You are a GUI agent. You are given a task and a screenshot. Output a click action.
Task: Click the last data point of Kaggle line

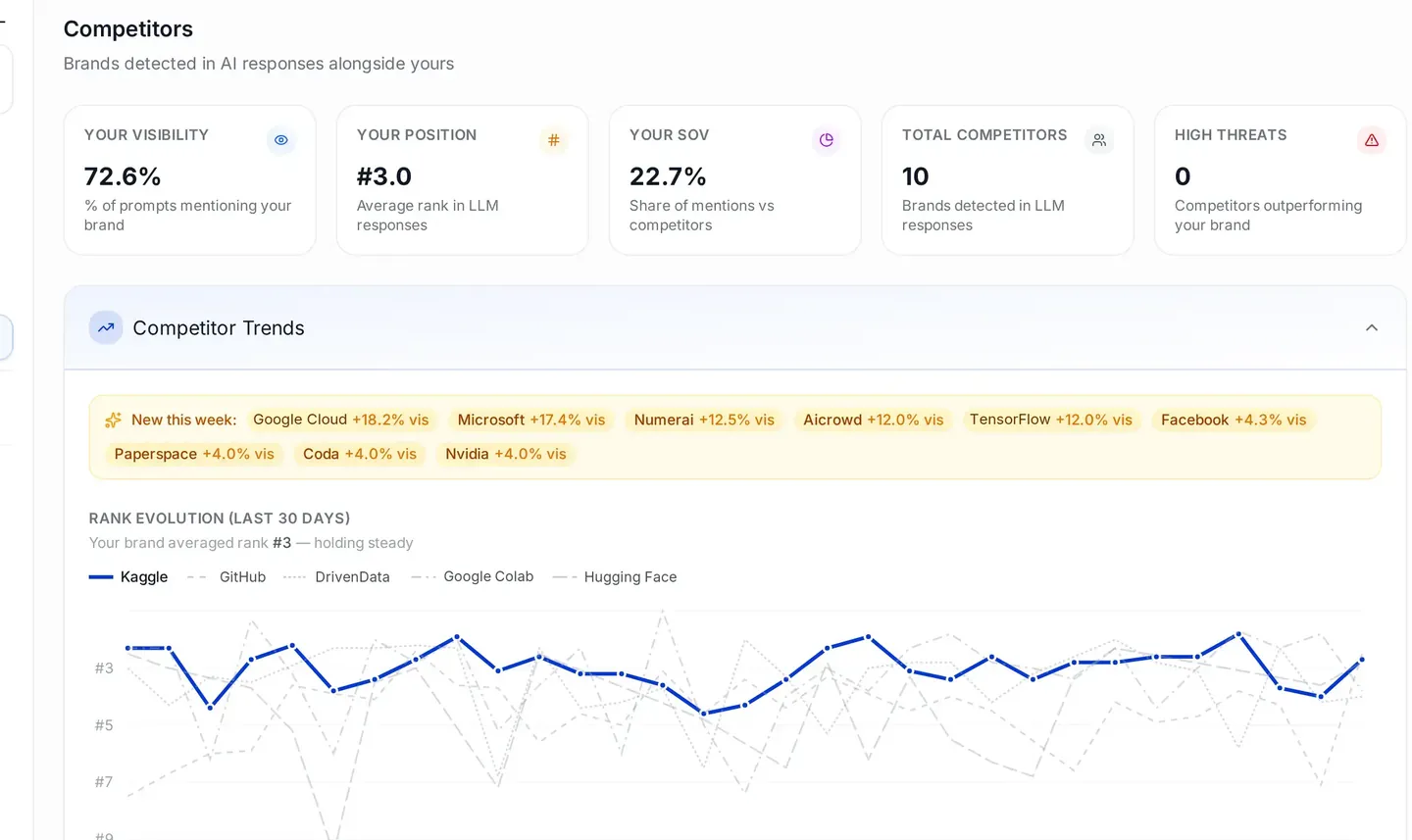(x=1362, y=660)
